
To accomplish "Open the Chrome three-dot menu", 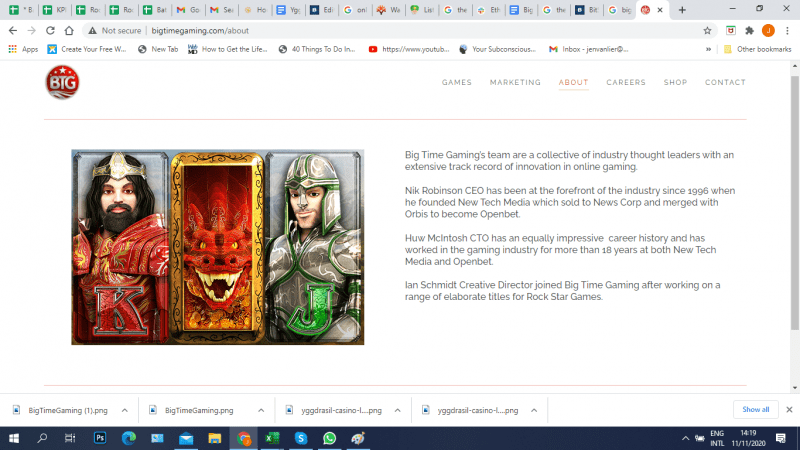I will (x=787, y=31).
